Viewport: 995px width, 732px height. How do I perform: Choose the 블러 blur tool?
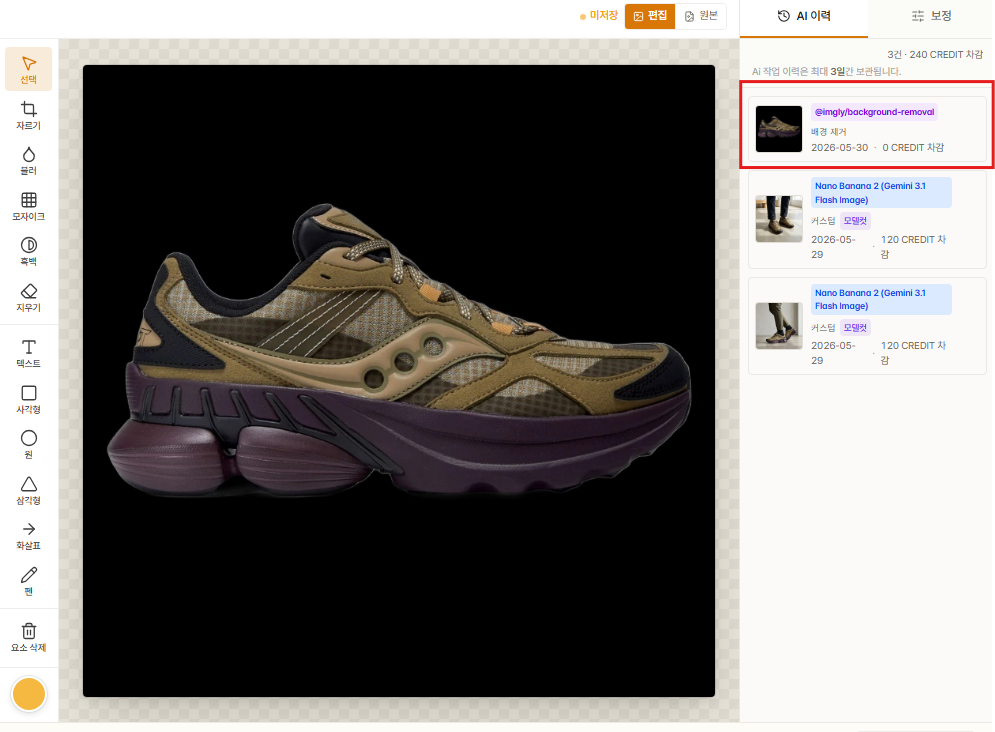29,160
